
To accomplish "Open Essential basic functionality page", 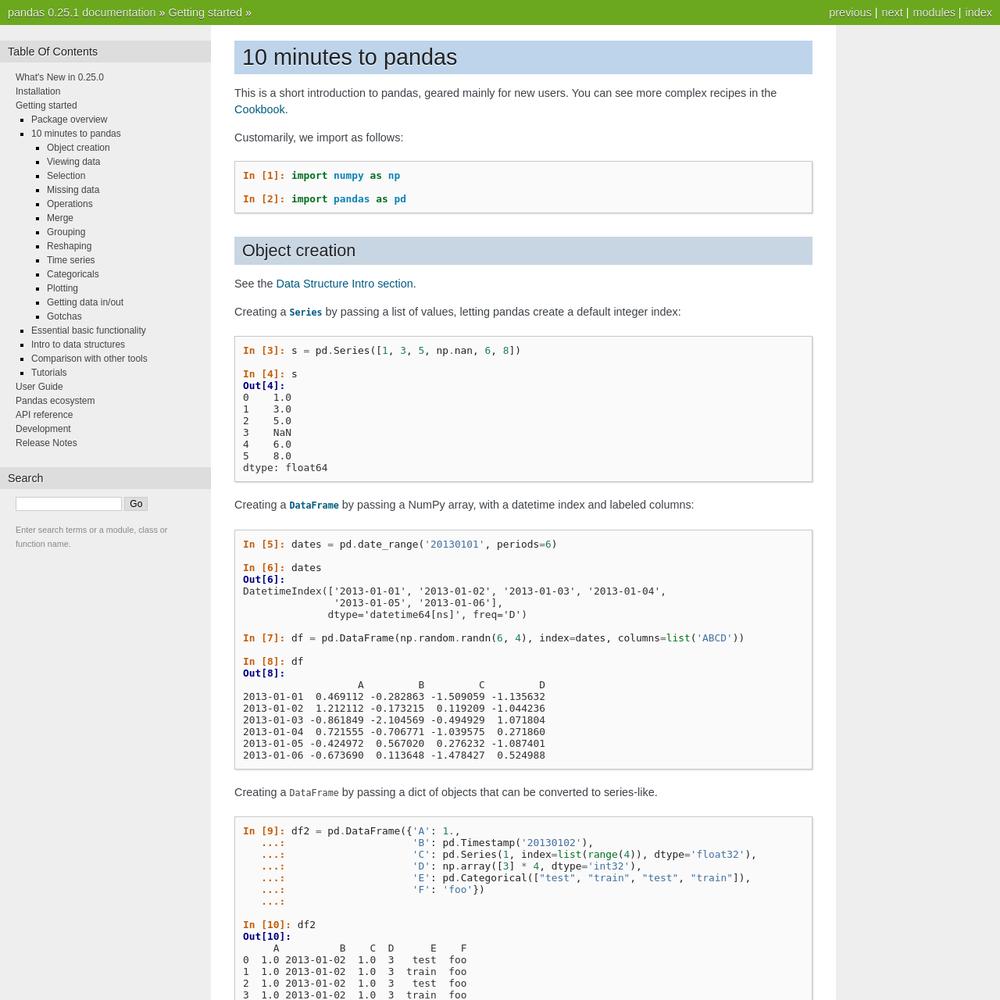I will click(89, 330).
